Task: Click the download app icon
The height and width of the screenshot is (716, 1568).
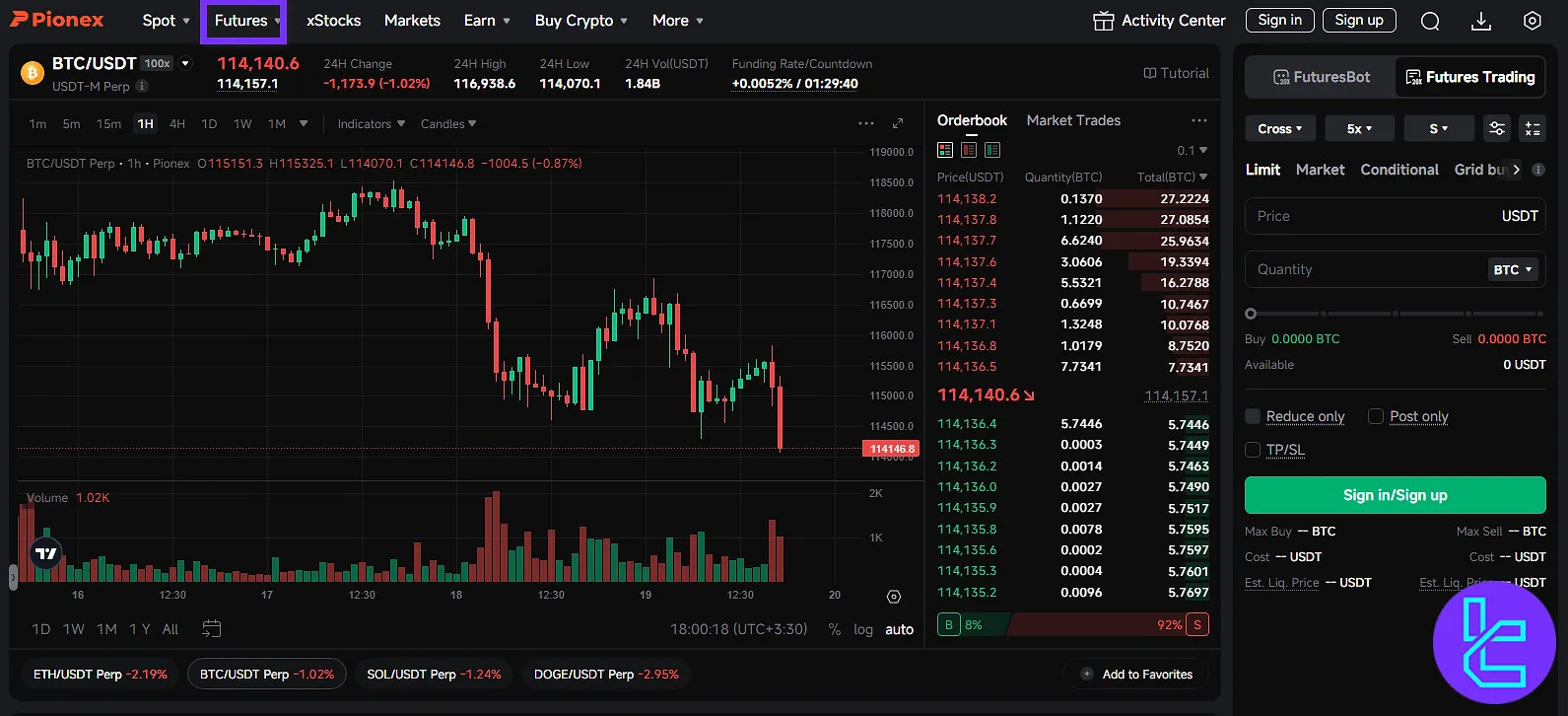Action: (x=1480, y=21)
